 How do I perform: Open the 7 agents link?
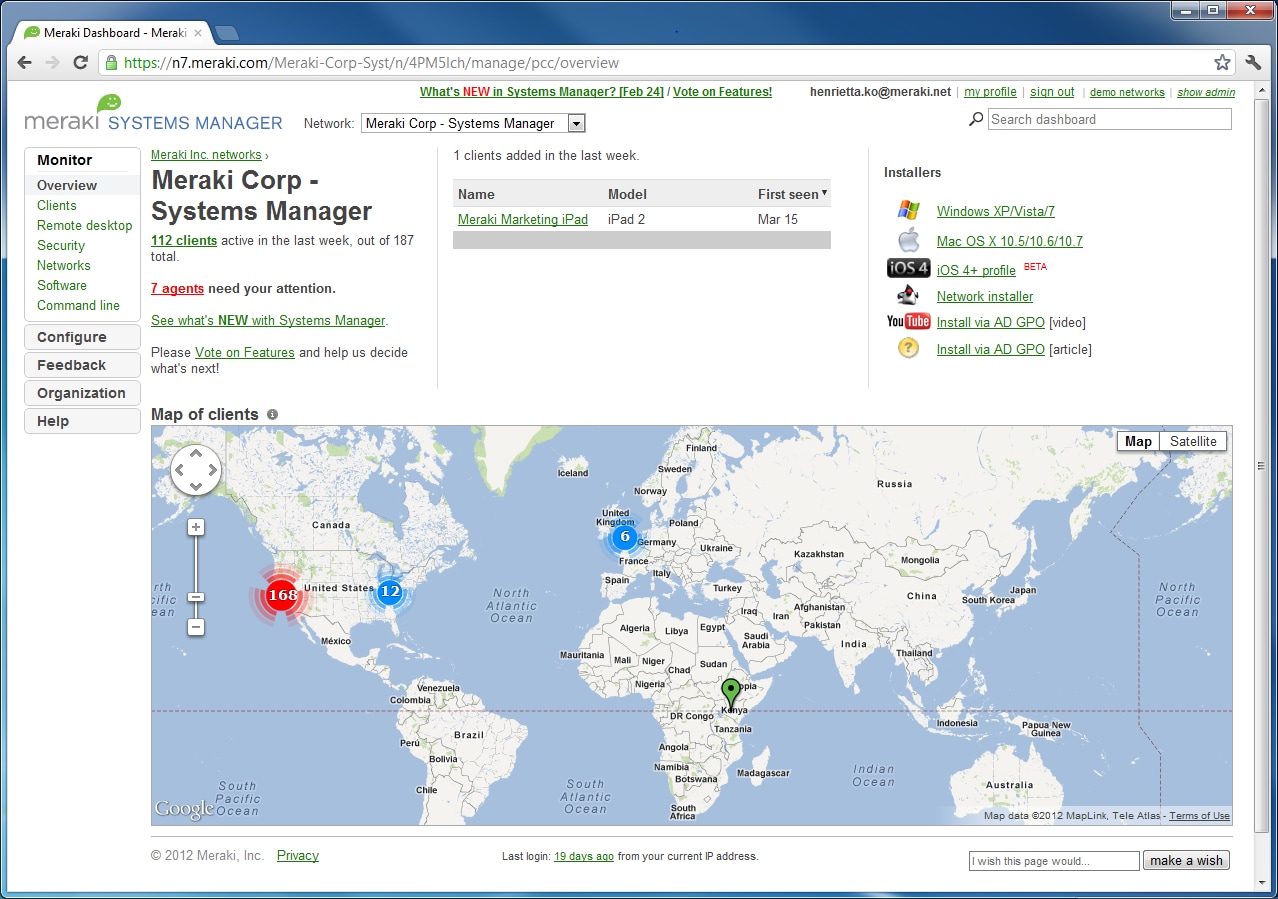click(177, 288)
